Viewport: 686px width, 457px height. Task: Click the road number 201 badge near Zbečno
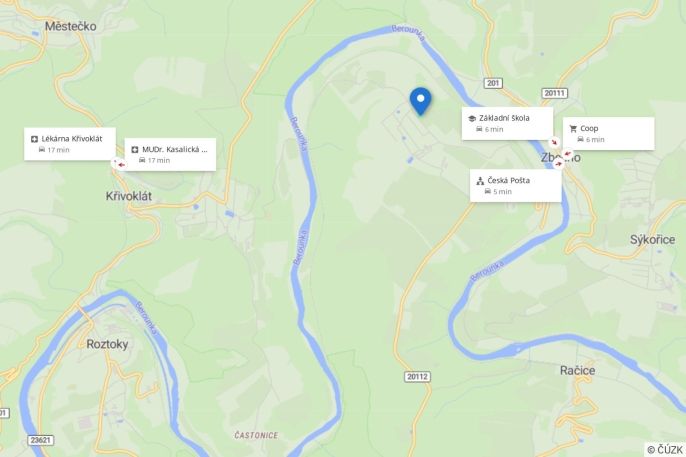point(493,83)
